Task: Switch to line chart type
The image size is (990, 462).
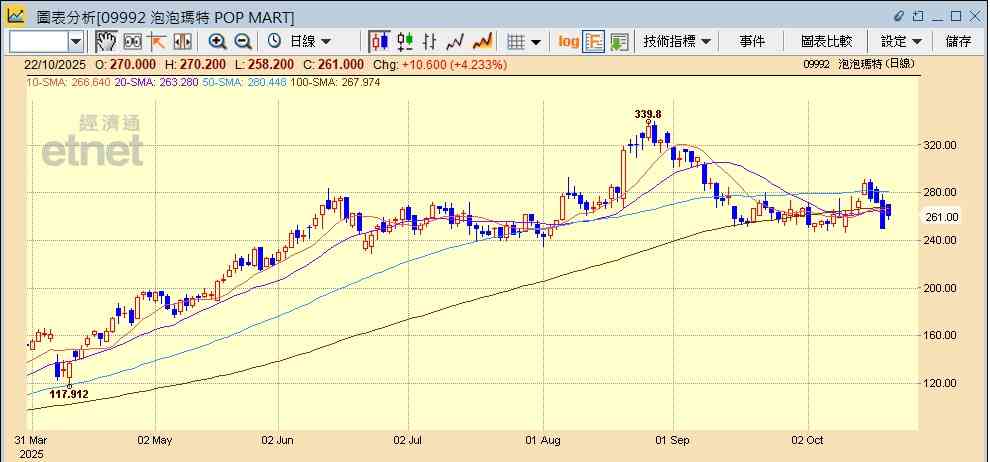Action: point(456,41)
